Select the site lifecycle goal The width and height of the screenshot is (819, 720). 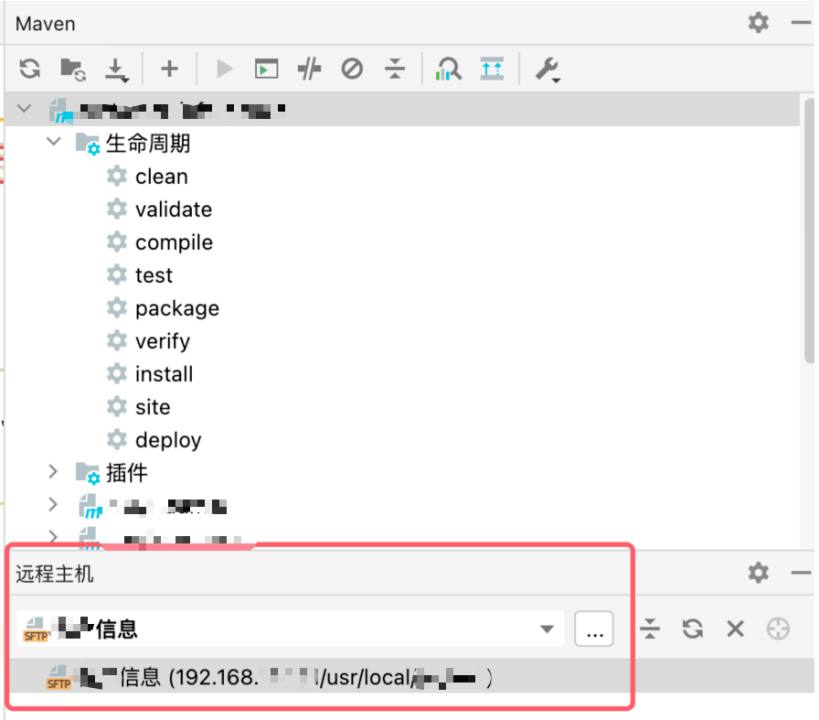pyautogui.click(x=153, y=407)
